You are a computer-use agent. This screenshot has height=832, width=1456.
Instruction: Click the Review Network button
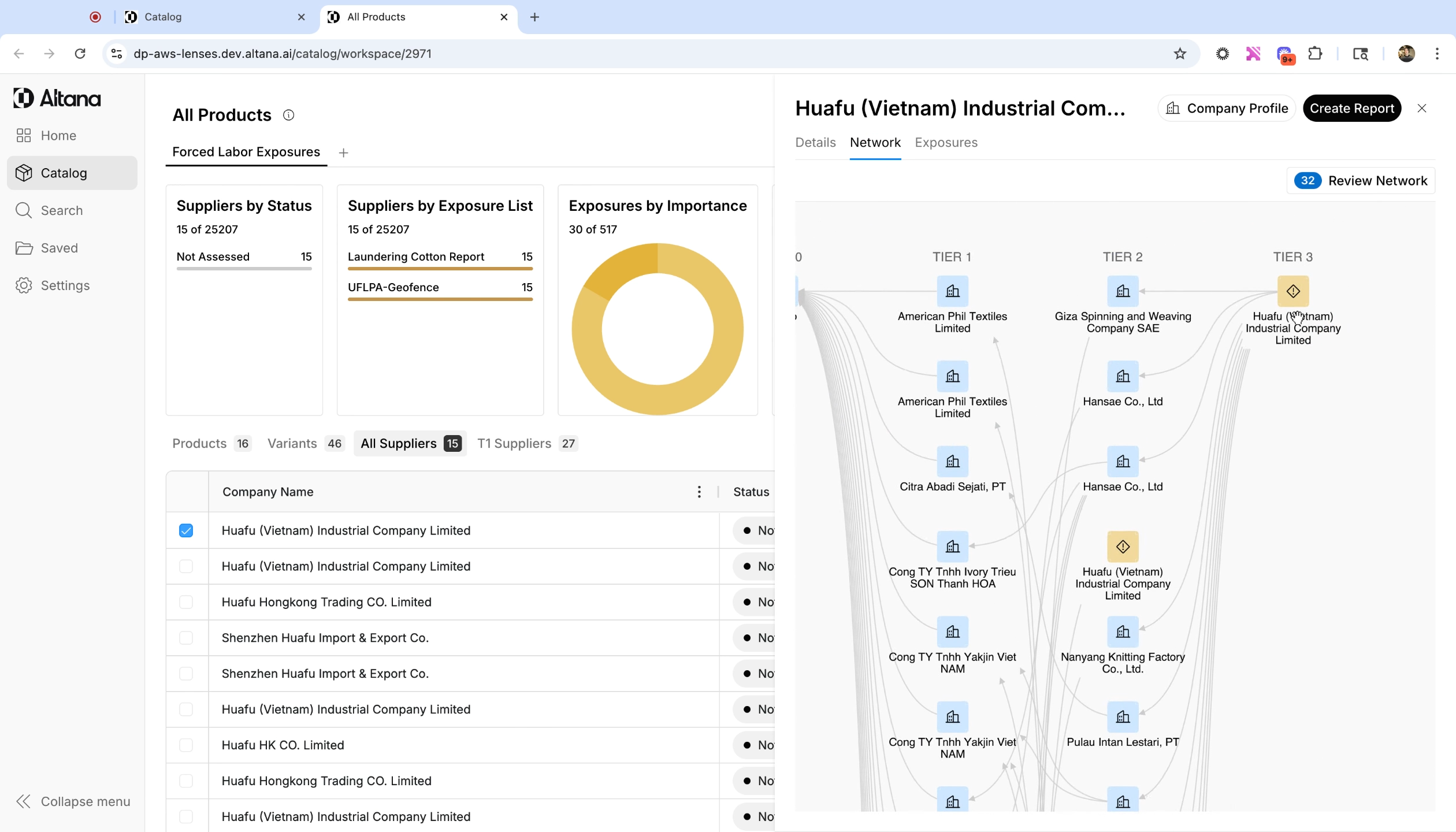pos(1361,181)
